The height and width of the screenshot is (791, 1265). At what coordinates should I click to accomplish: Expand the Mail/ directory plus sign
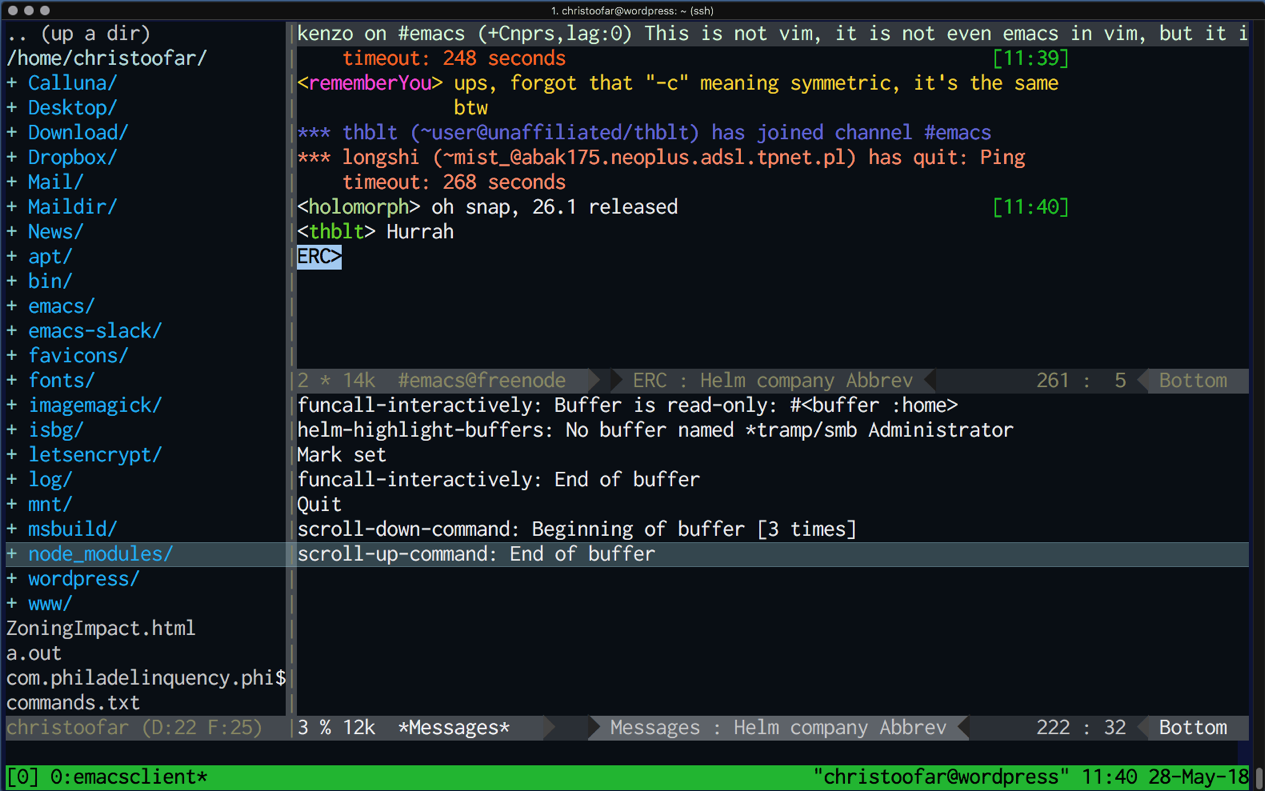(x=12, y=182)
